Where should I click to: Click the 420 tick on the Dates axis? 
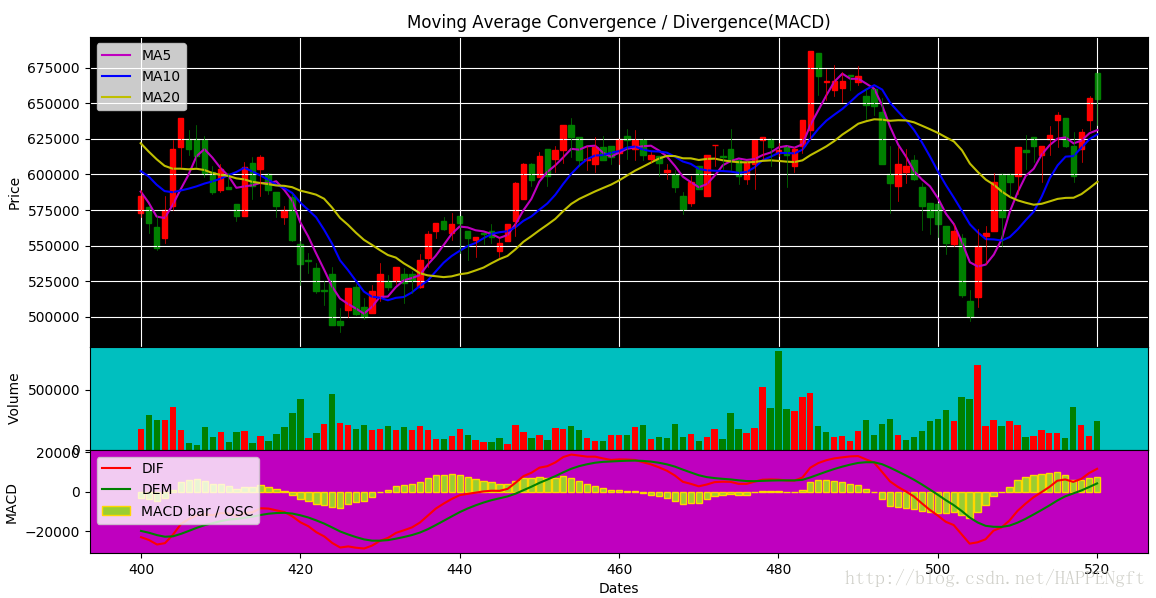tap(301, 569)
